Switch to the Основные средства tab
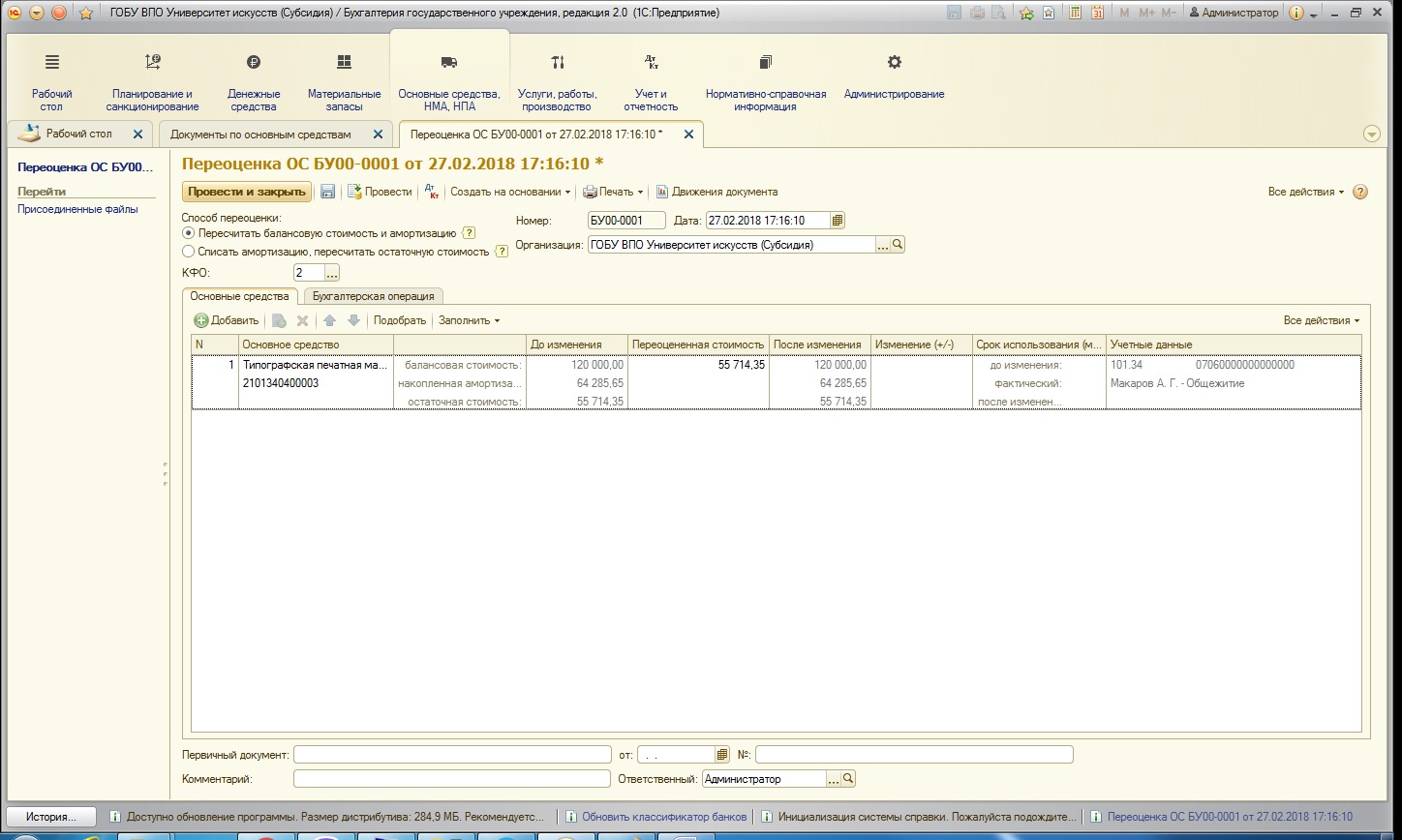This screenshot has height=840, width=1402. click(239, 296)
